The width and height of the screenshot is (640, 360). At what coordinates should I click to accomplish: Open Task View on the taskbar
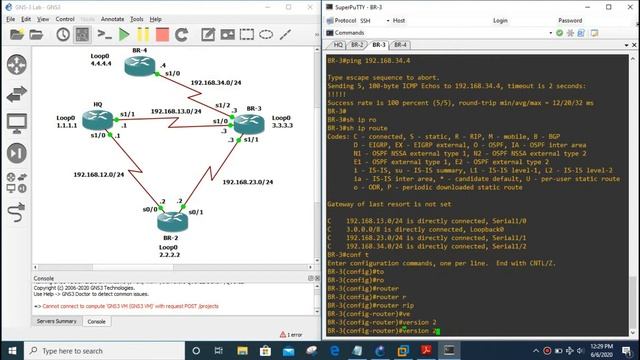[x=218, y=351]
